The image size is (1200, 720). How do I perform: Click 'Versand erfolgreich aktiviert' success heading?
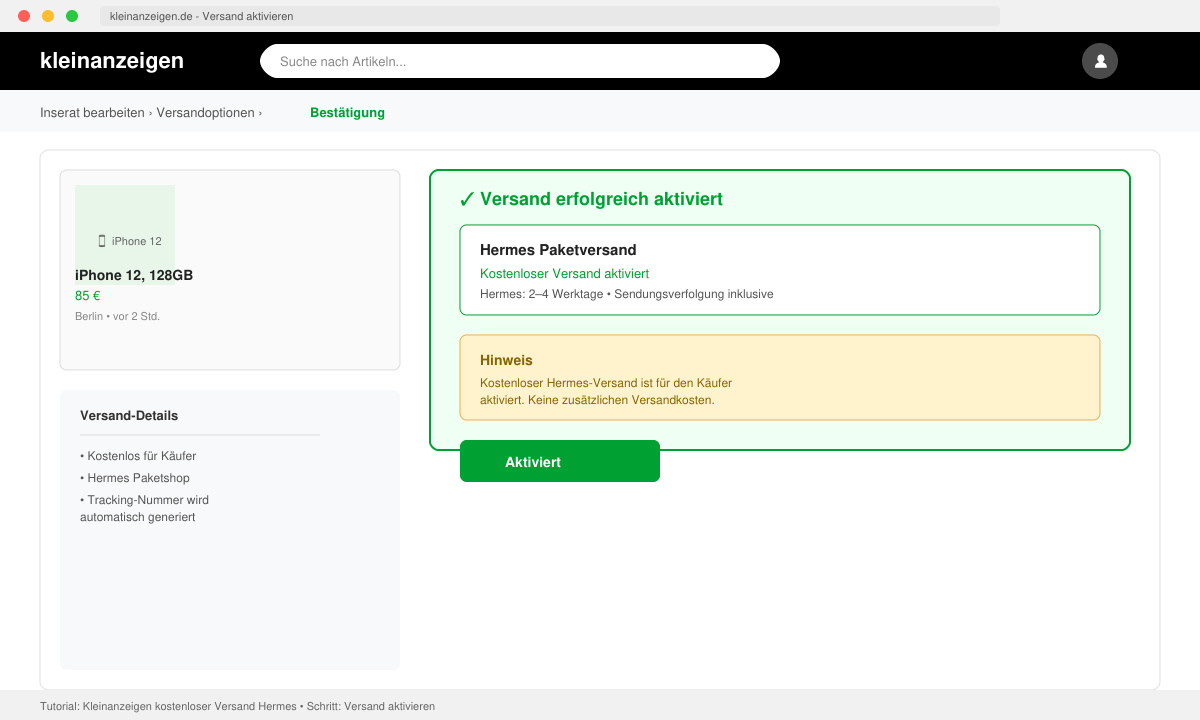tap(601, 199)
